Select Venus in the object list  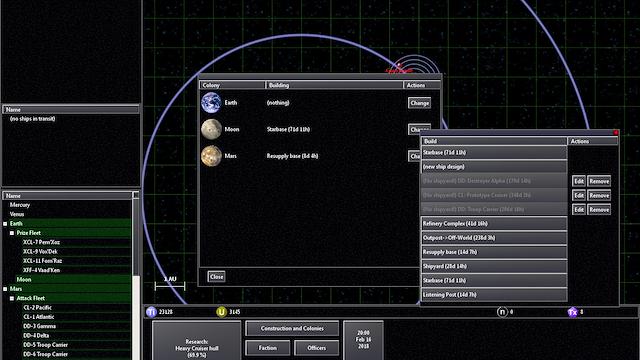(17, 214)
